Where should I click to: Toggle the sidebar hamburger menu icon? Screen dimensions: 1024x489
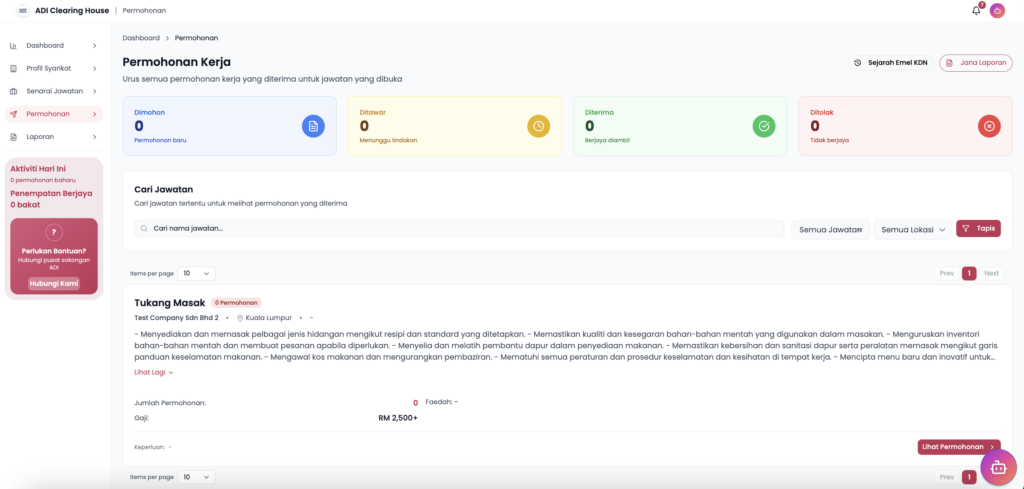coord(22,10)
